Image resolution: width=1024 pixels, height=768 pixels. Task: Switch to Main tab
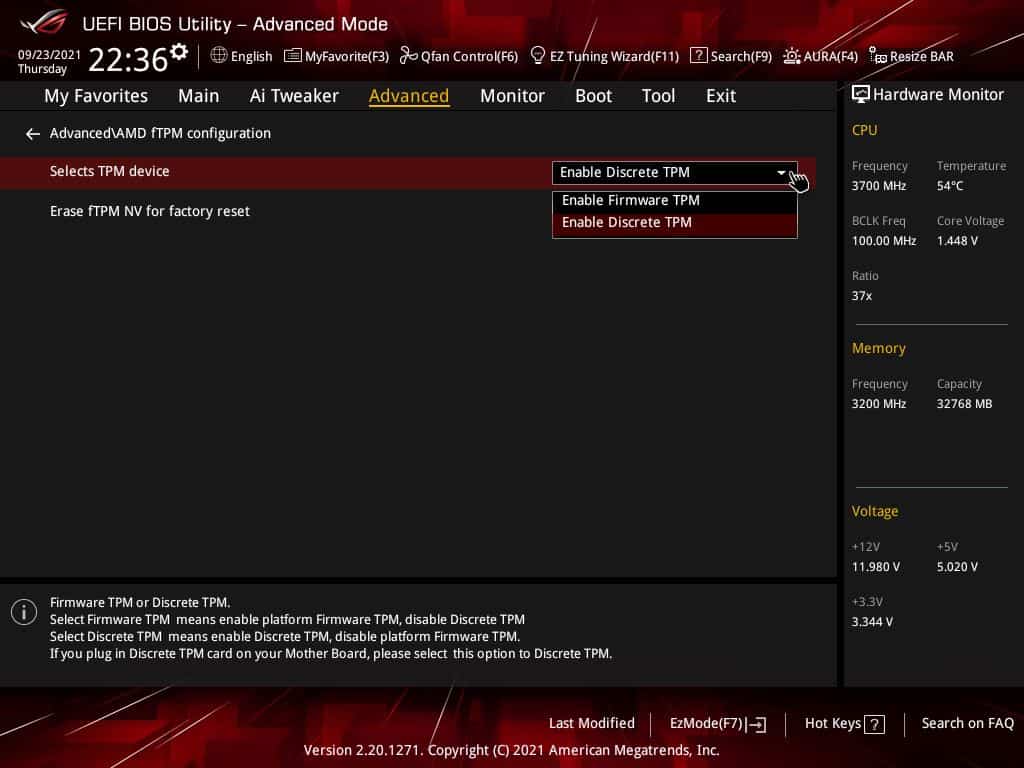199,96
